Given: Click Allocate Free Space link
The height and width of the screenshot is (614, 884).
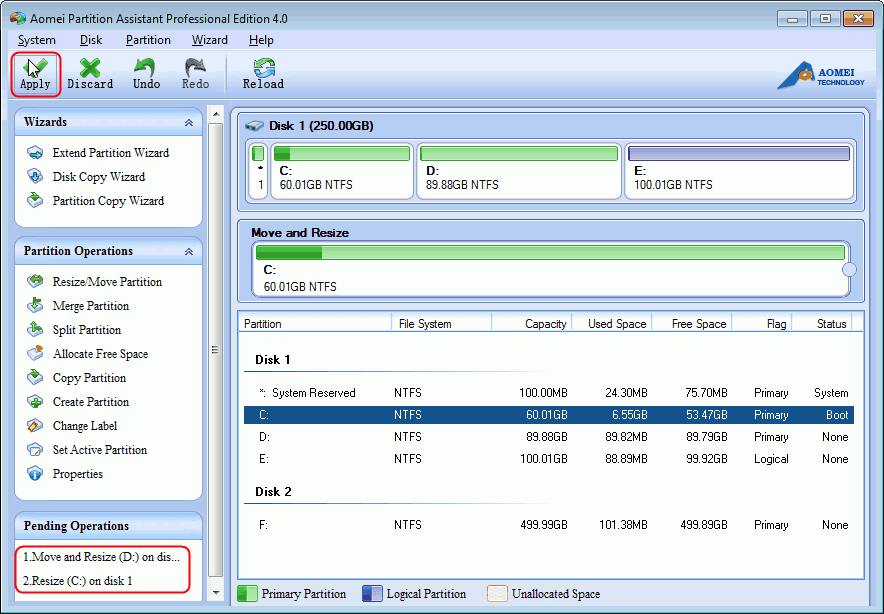Looking at the screenshot, I should point(100,354).
